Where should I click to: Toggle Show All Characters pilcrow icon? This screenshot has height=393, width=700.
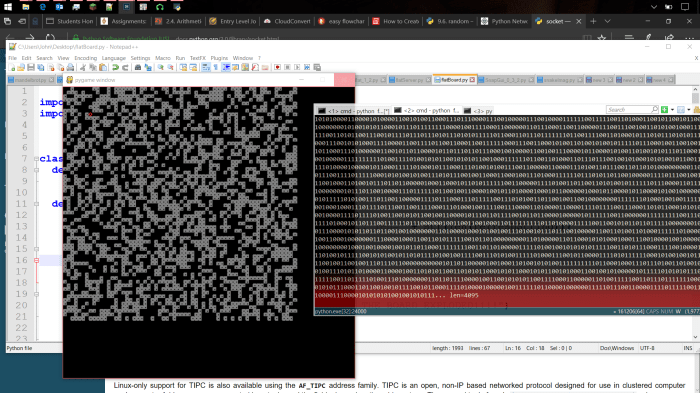tap(216, 67)
